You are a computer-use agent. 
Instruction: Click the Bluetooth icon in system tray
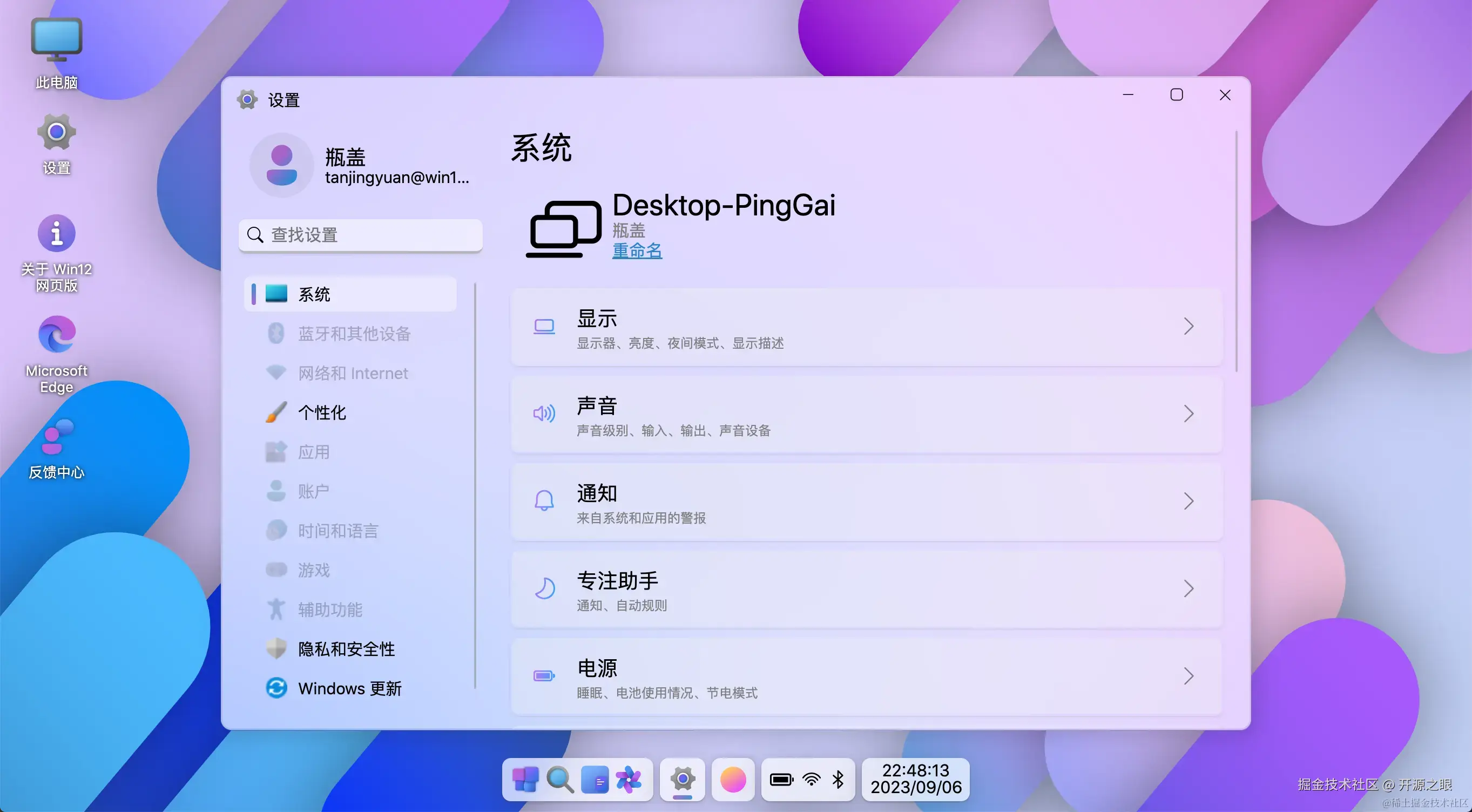(838, 780)
